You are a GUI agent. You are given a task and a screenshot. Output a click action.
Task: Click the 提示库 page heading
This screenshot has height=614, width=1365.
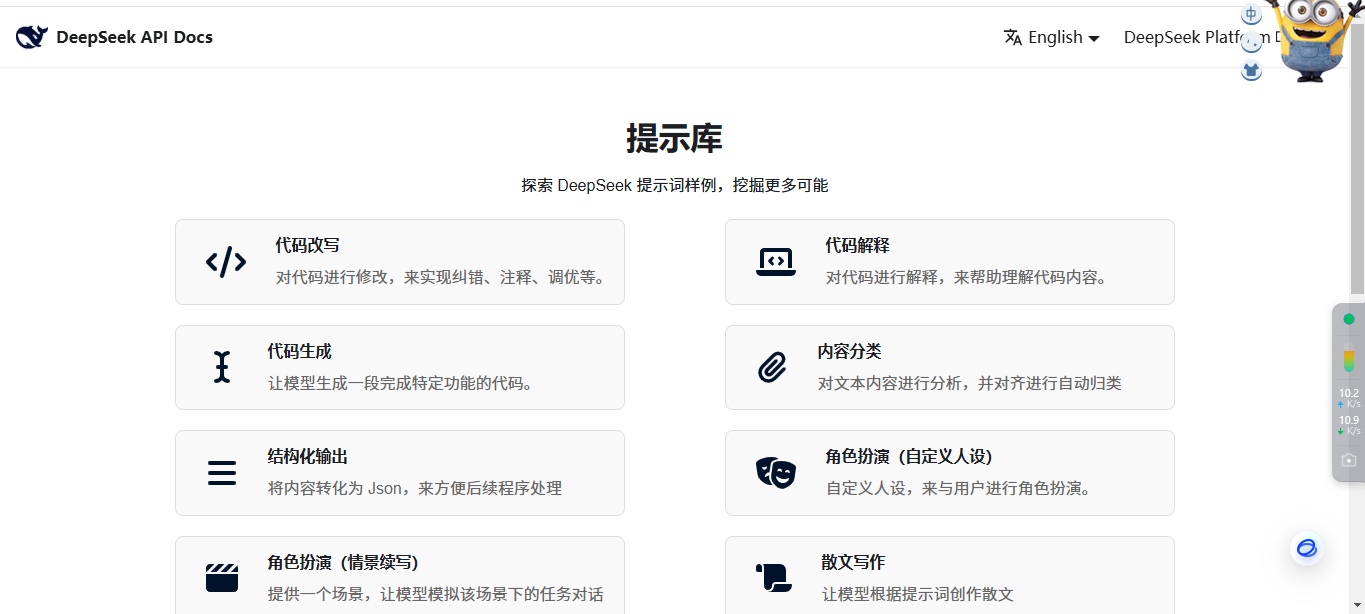tap(674, 138)
